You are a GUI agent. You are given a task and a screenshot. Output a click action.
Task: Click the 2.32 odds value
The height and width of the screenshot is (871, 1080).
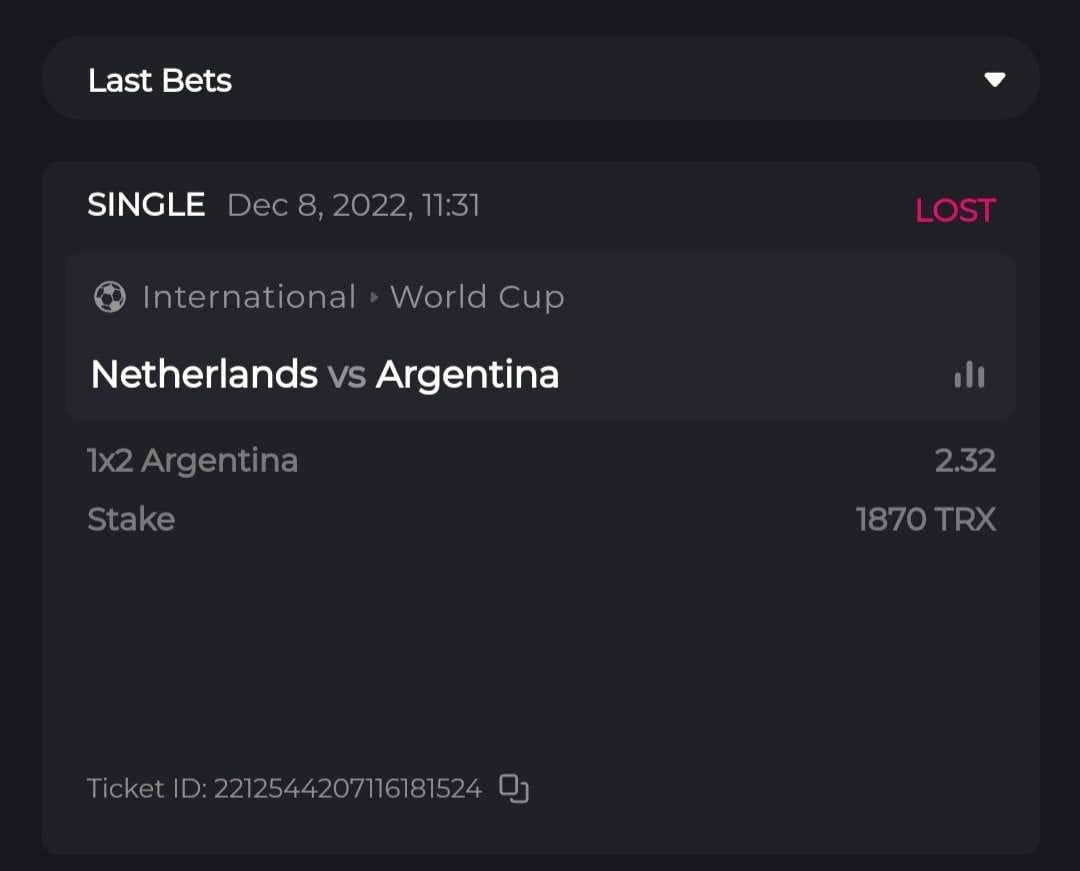coord(965,461)
